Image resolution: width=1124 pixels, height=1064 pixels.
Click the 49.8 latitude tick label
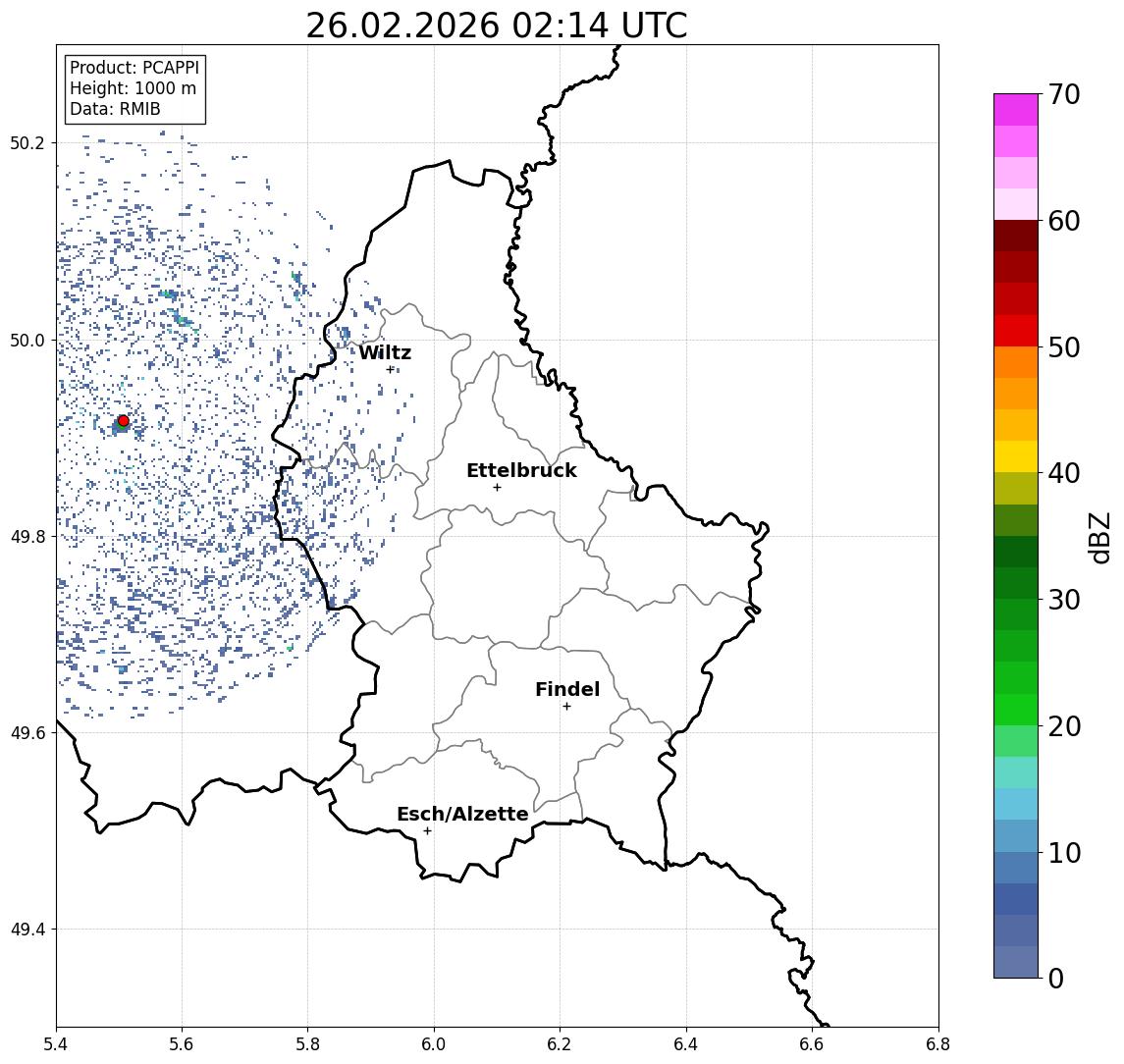point(27,536)
